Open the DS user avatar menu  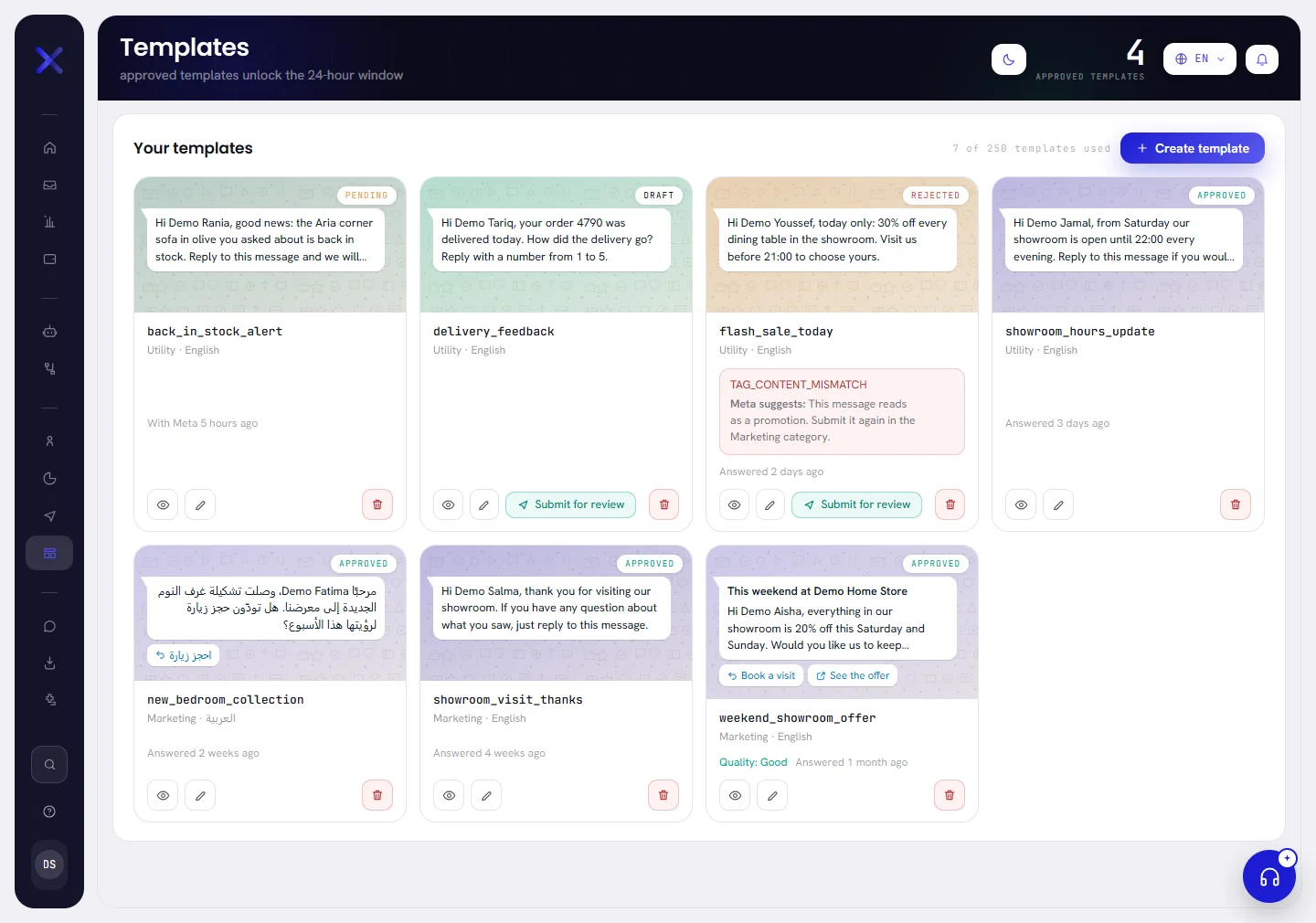point(49,865)
